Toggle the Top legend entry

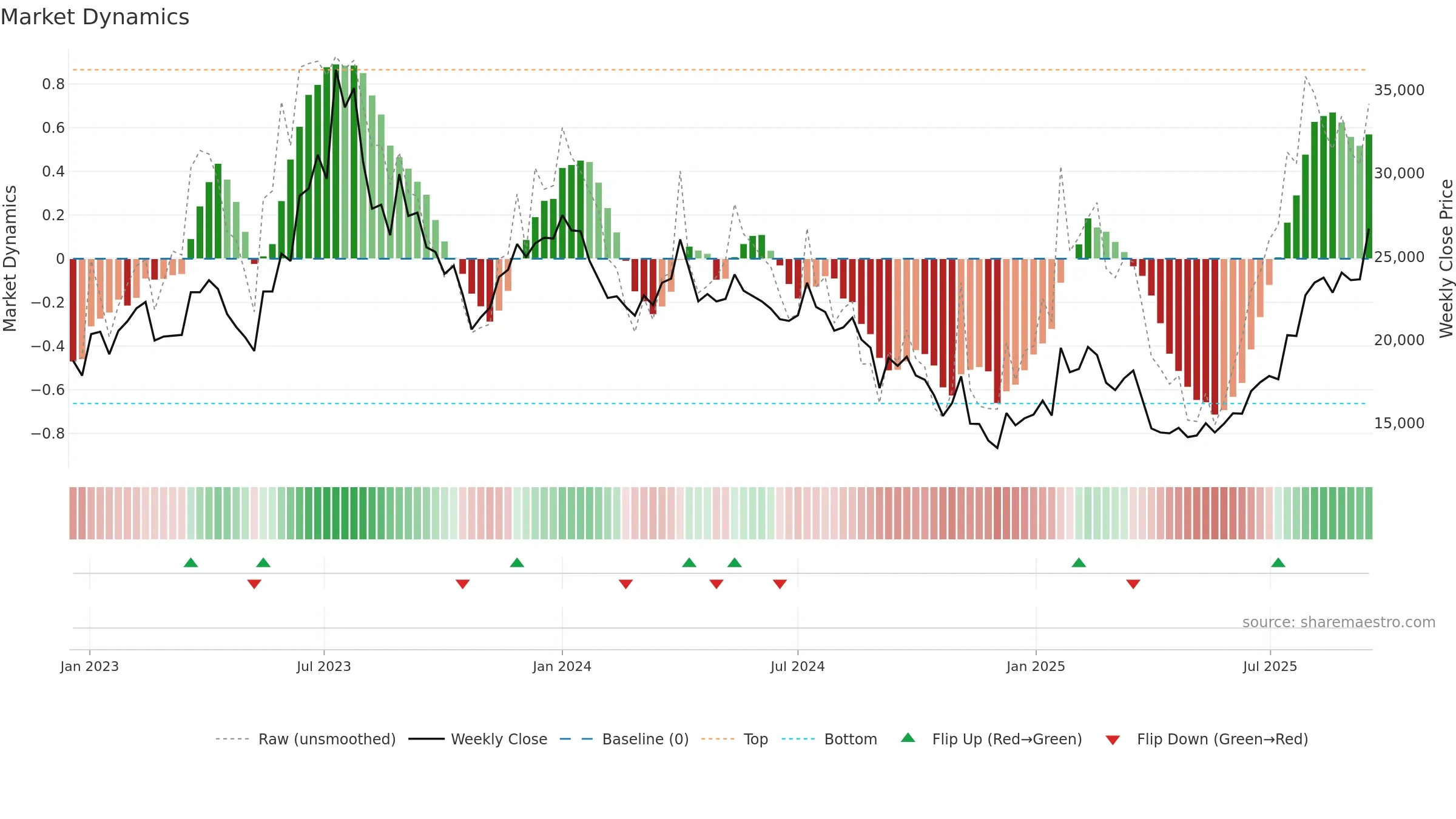point(734,739)
